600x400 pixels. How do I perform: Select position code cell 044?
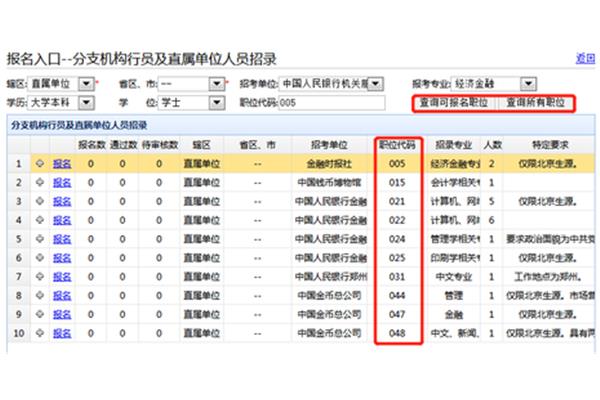click(397, 296)
